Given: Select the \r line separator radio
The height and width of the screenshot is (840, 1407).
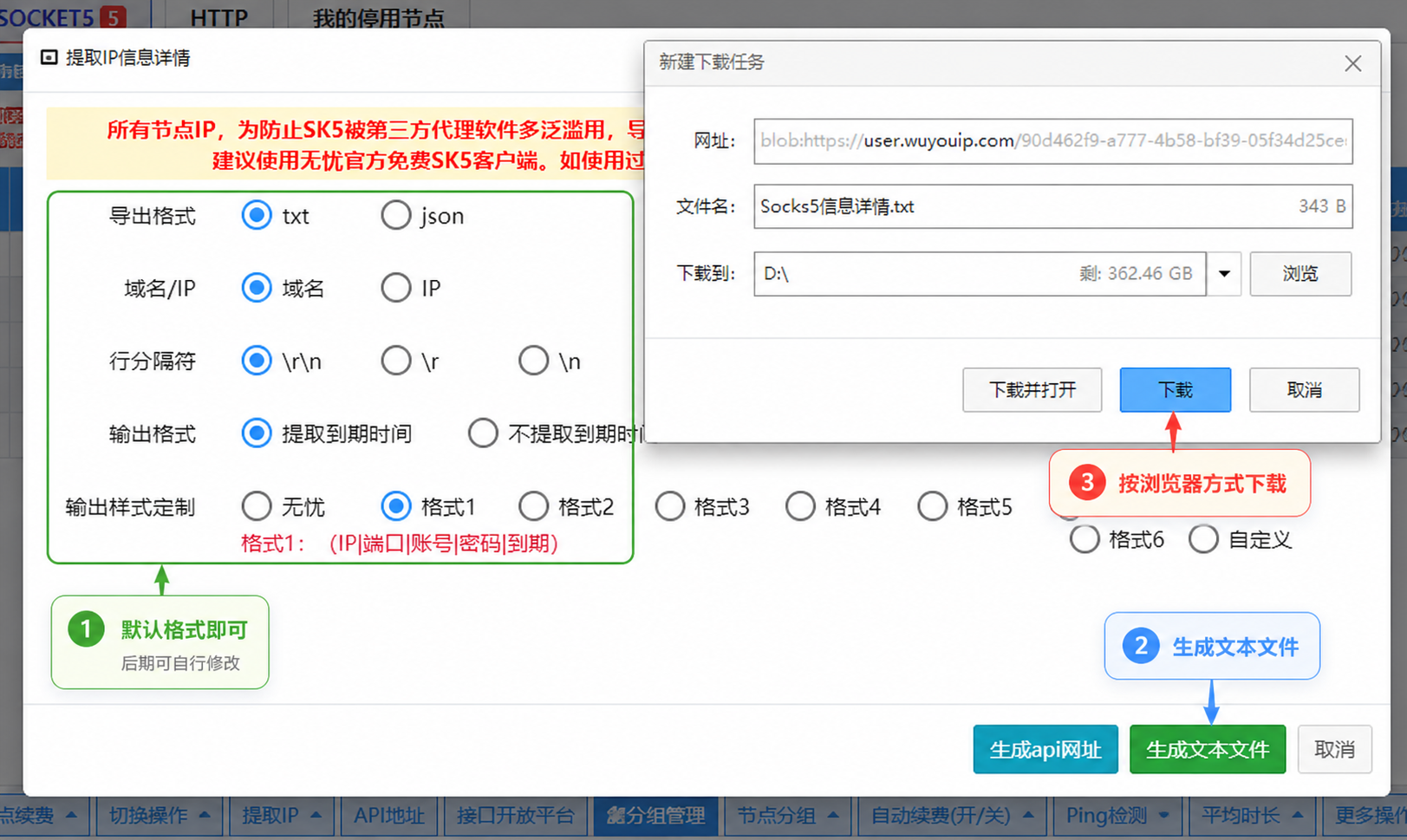Looking at the screenshot, I should tap(395, 361).
